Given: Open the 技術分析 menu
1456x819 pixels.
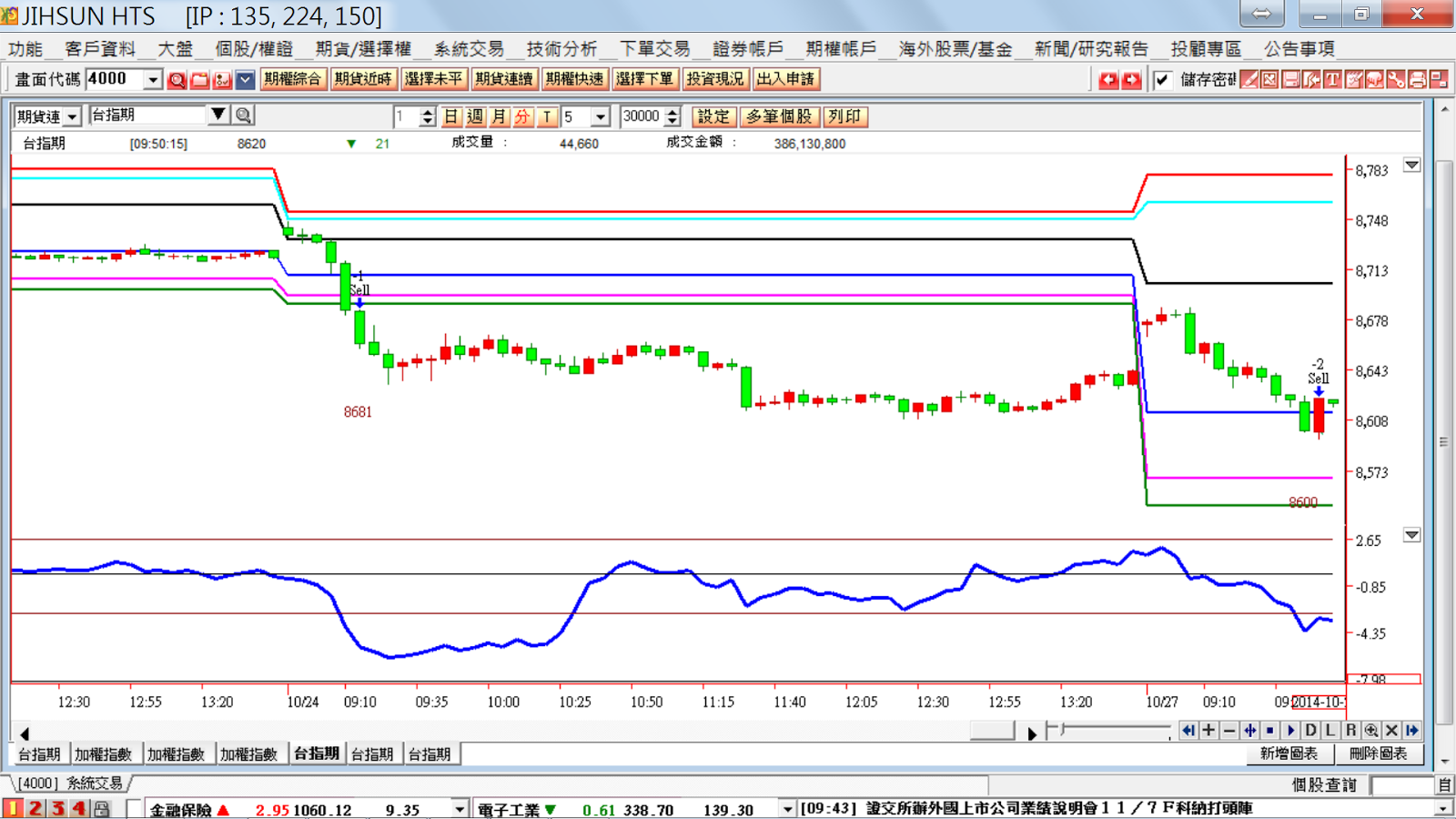Looking at the screenshot, I should [561, 49].
